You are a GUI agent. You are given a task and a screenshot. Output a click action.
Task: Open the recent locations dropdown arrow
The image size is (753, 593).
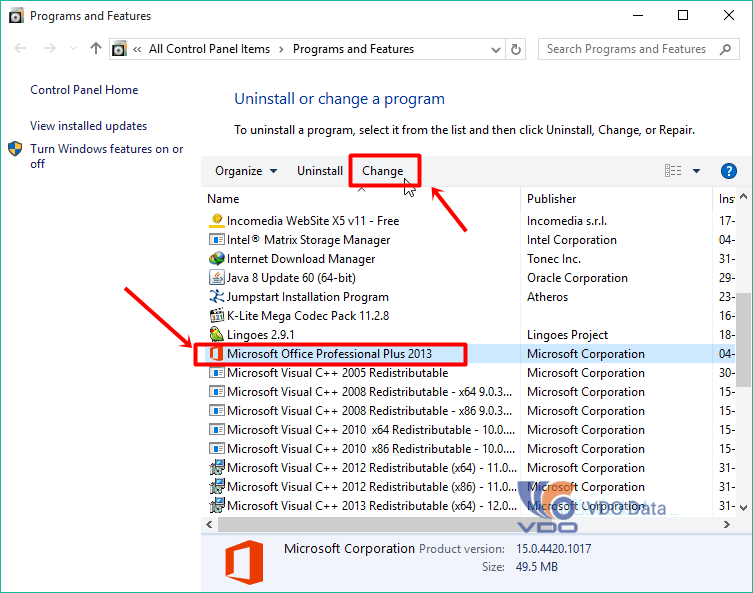(73, 49)
